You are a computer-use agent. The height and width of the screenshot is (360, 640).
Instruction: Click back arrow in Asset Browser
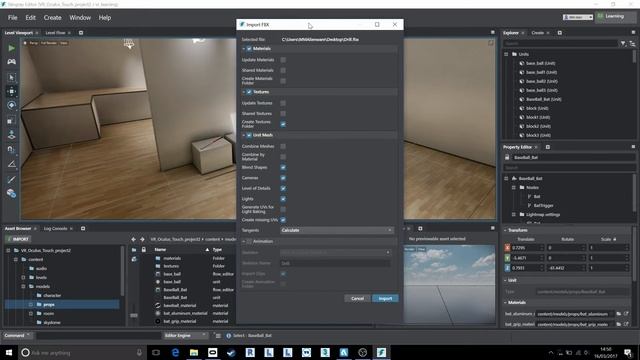tap(133, 239)
